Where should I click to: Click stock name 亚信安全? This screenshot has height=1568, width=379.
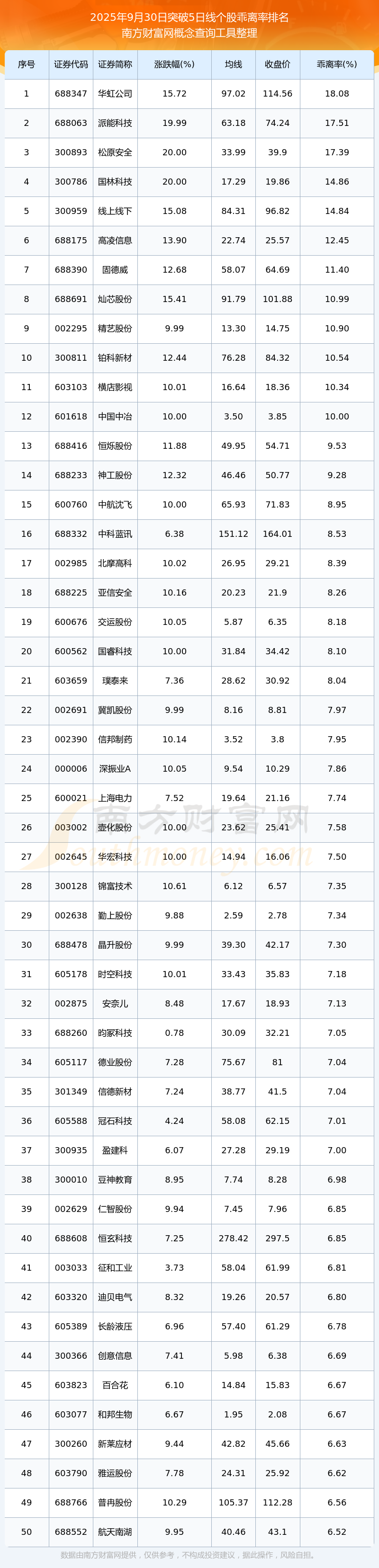tap(115, 592)
